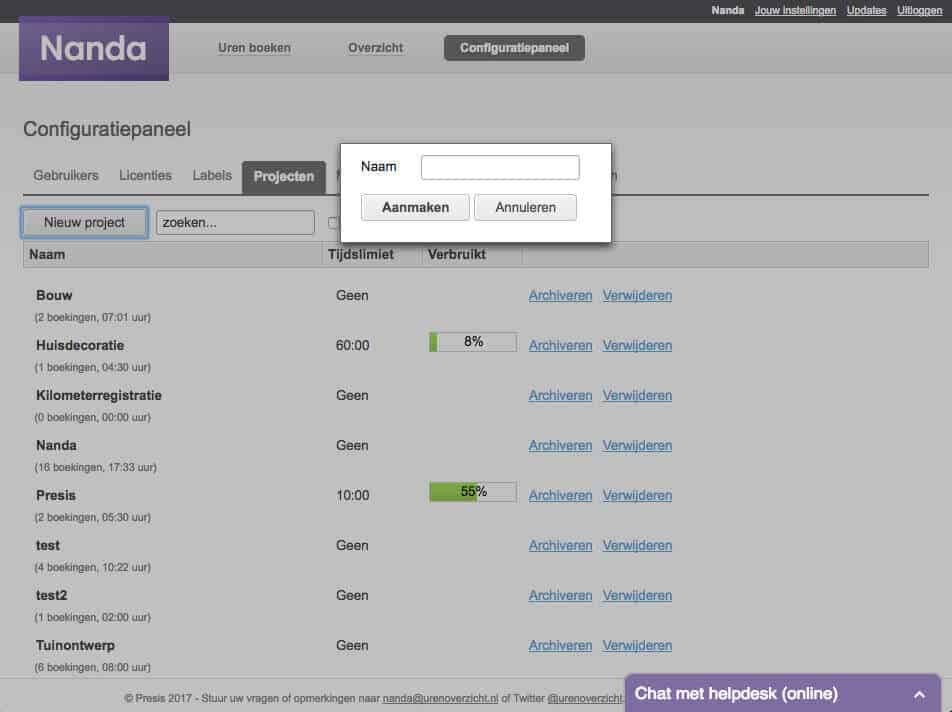Open the Licenties tab
952x712 pixels.
point(145,176)
